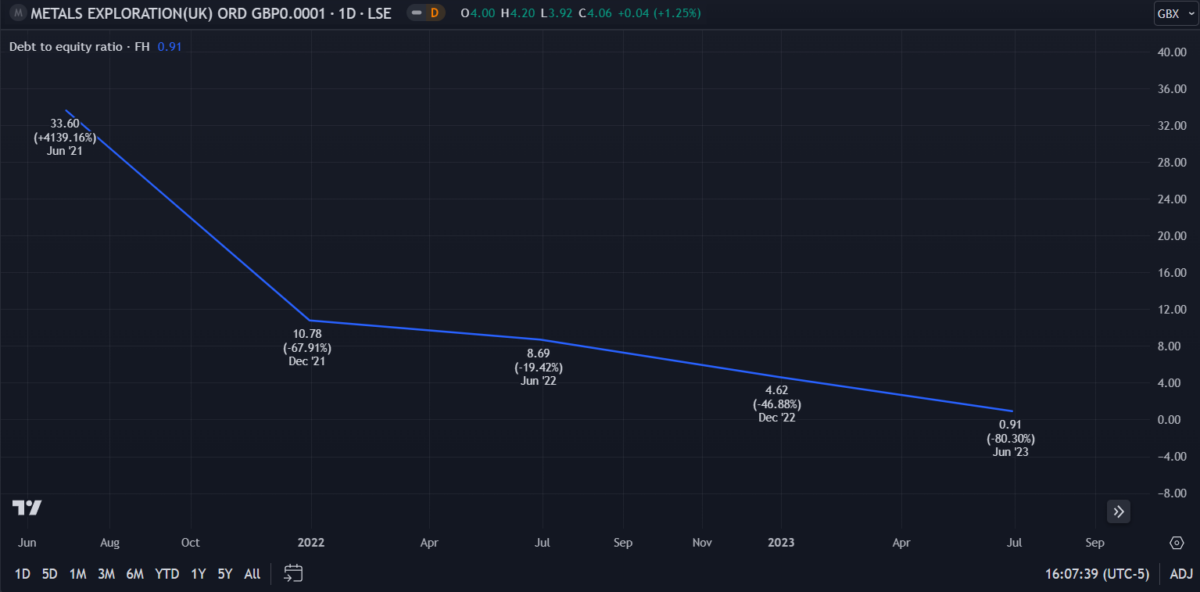Viewport: 1200px width, 592px height.
Task: Select the All time range
Action: 252,574
